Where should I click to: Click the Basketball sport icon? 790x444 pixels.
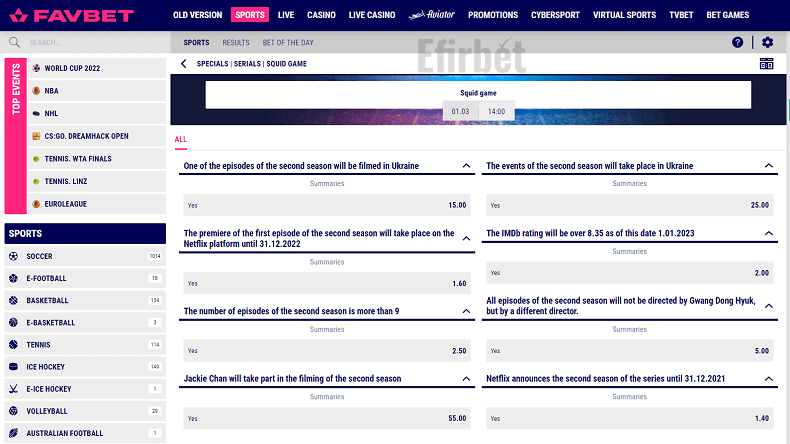(x=14, y=300)
